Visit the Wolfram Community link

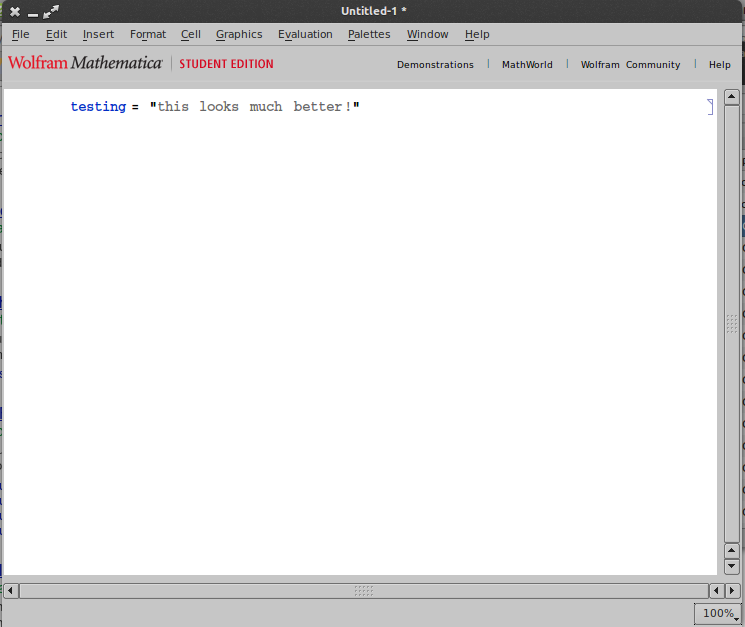pyautogui.click(x=630, y=65)
